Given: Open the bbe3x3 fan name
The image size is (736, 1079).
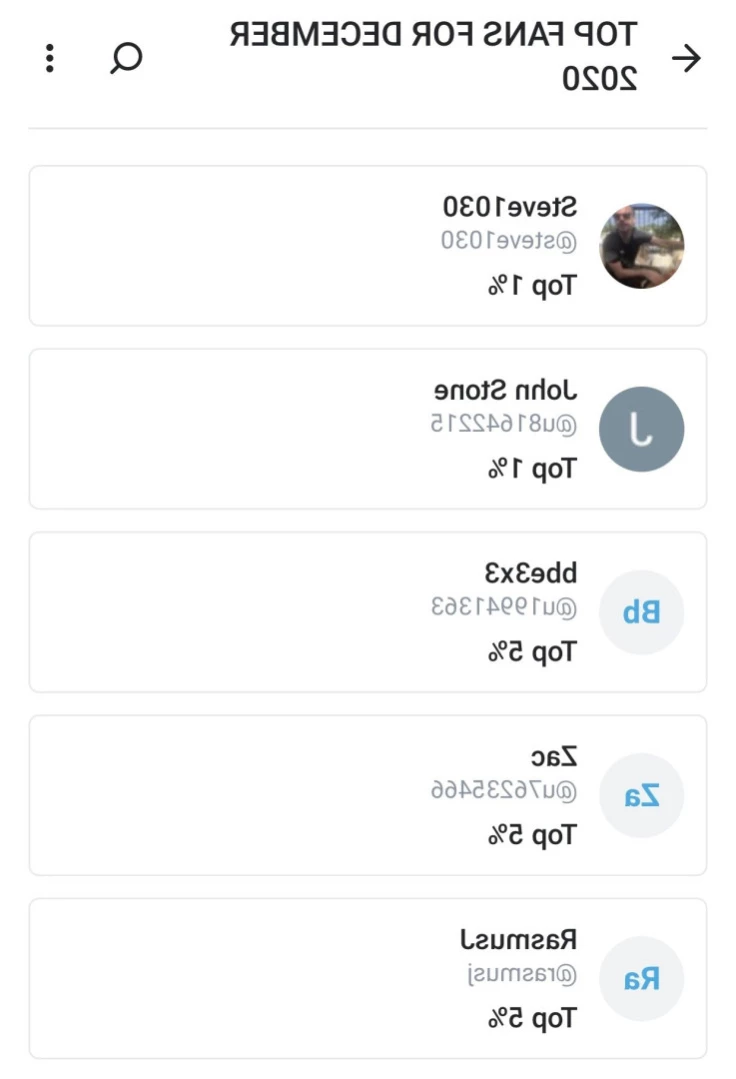Looking at the screenshot, I should [x=530, y=573].
